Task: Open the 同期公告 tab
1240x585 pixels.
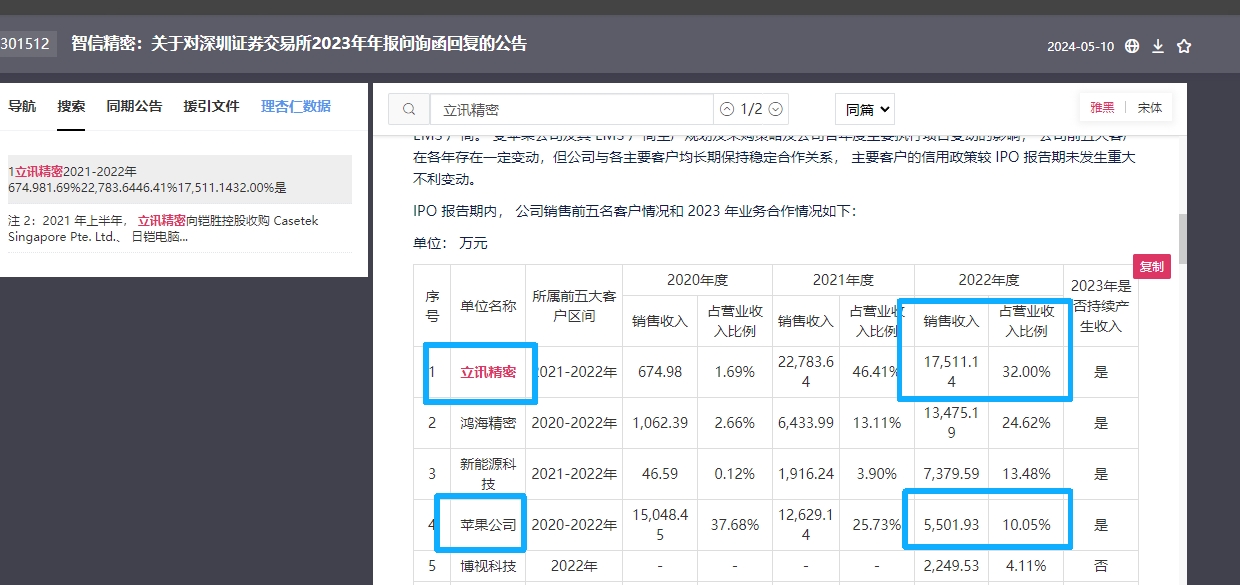Action: (x=134, y=106)
